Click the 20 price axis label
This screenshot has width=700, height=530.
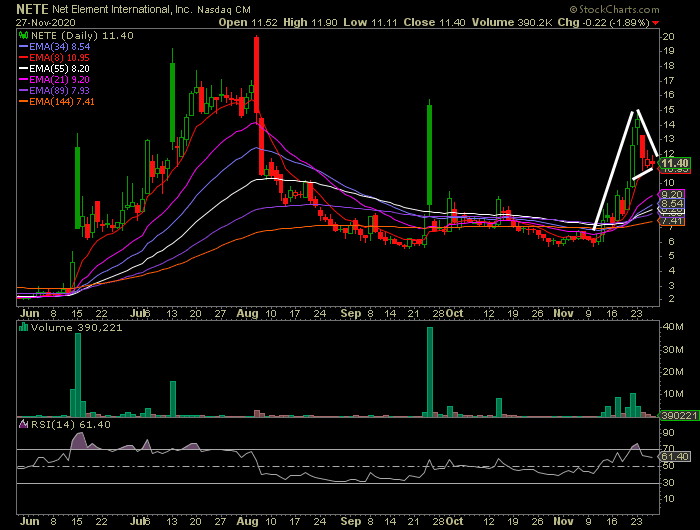coord(668,37)
